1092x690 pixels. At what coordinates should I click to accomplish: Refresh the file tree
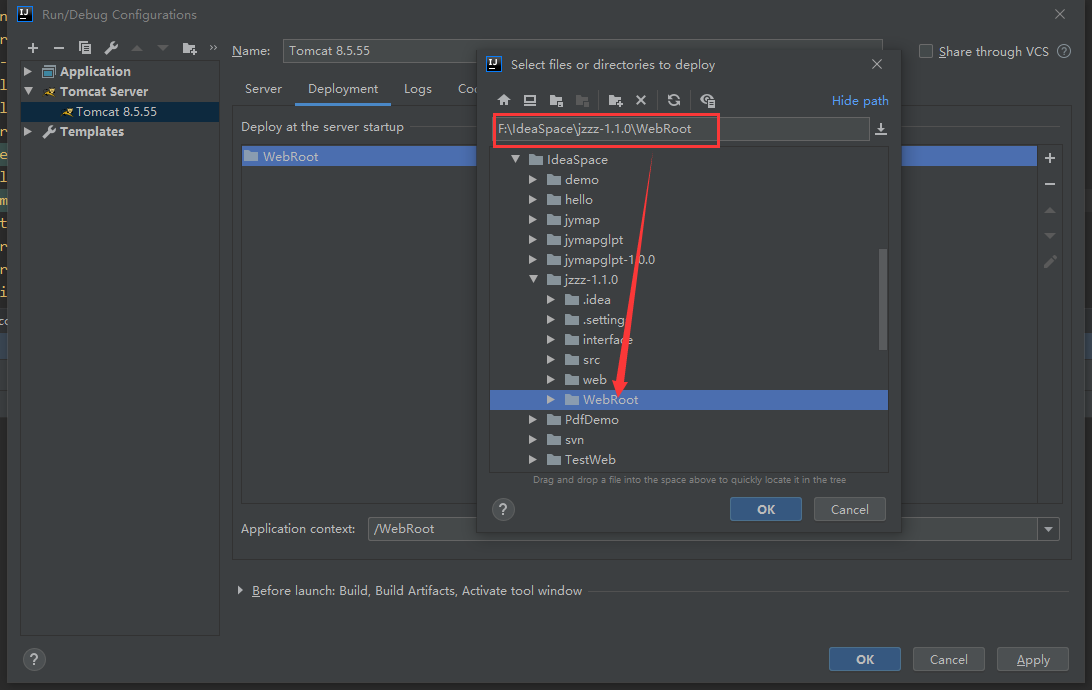click(x=673, y=100)
